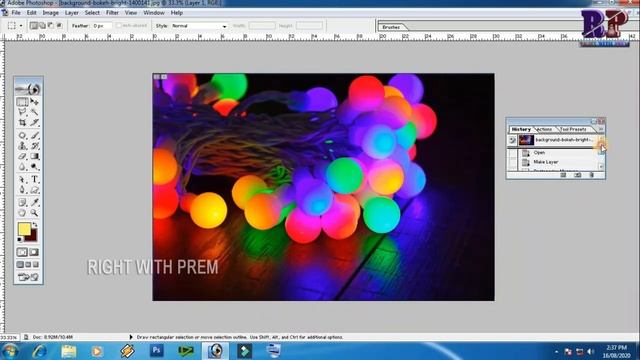Switch to Quick Mask Mode
Screen dimensions: 640x360
[x=34, y=252]
